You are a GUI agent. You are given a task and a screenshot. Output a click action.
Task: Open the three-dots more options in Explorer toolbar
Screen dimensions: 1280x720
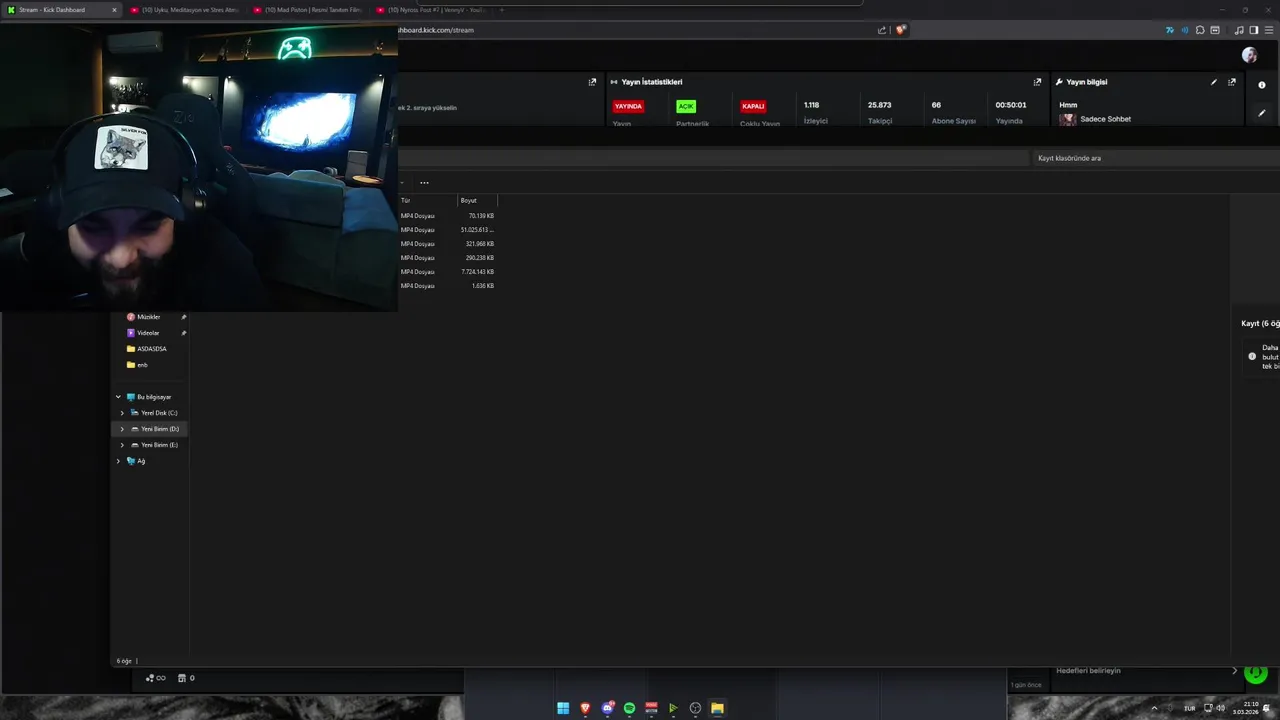point(424,183)
